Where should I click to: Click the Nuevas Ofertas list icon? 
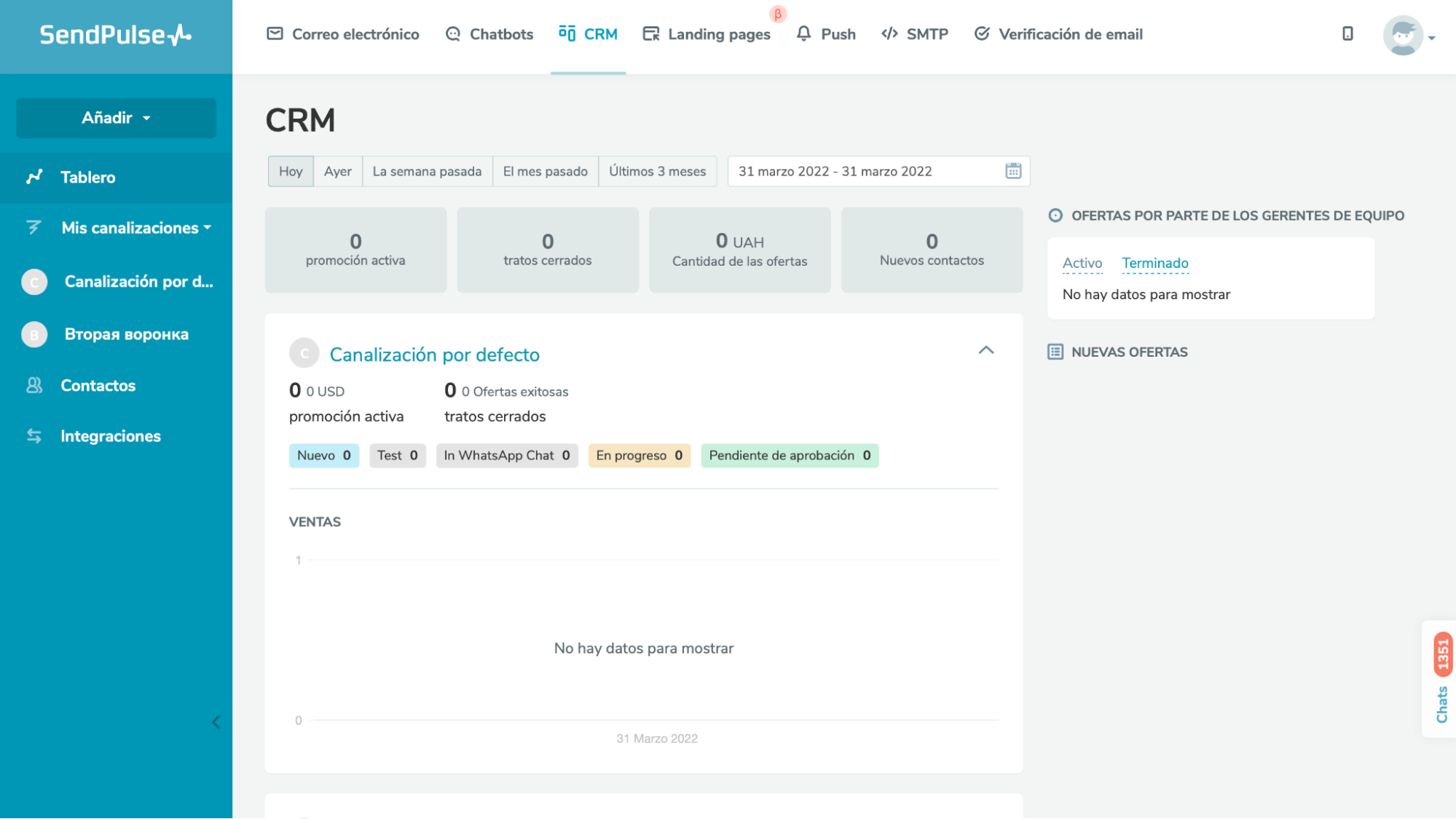click(1055, 352)
